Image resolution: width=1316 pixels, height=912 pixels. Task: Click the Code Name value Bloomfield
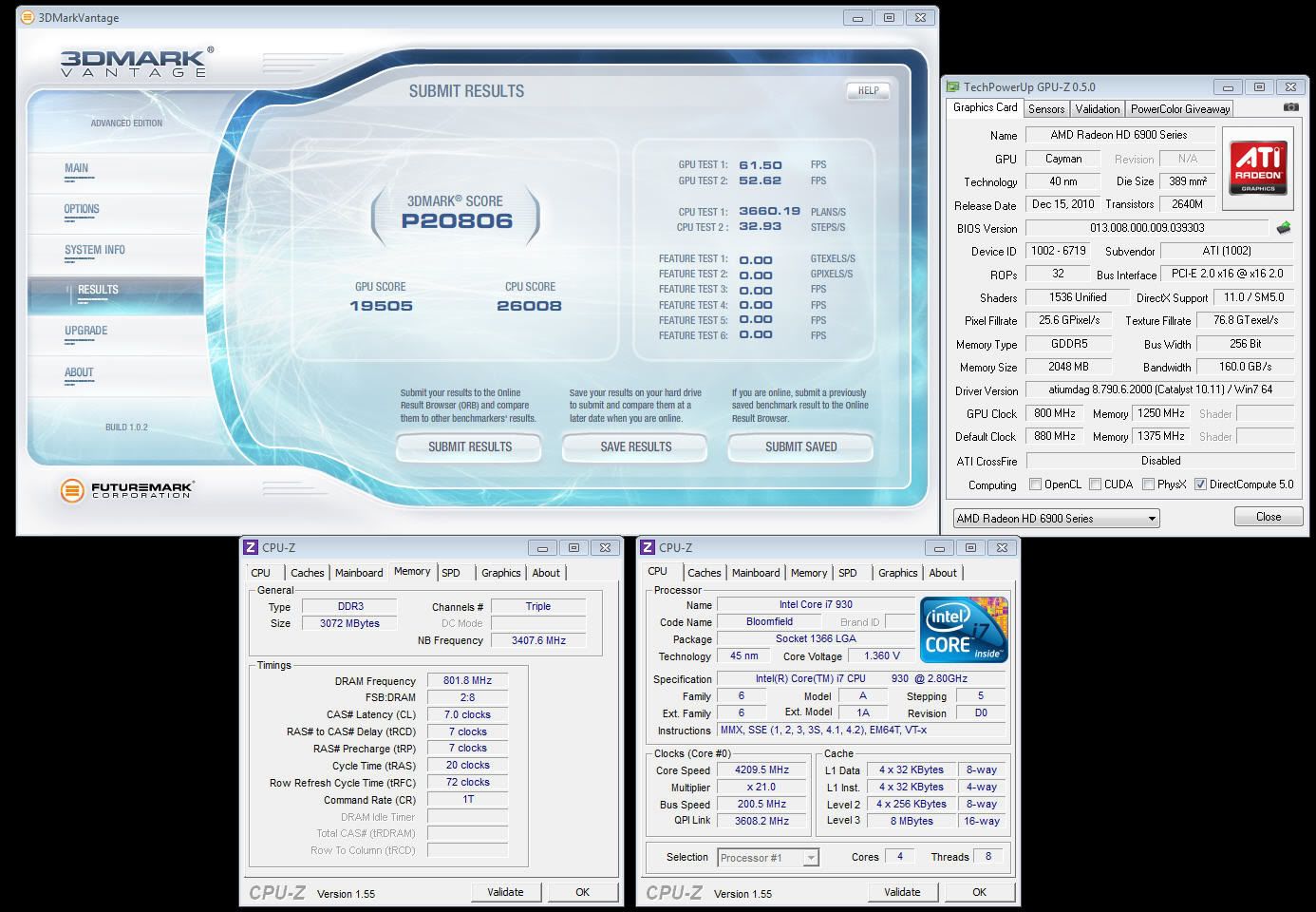769,622
